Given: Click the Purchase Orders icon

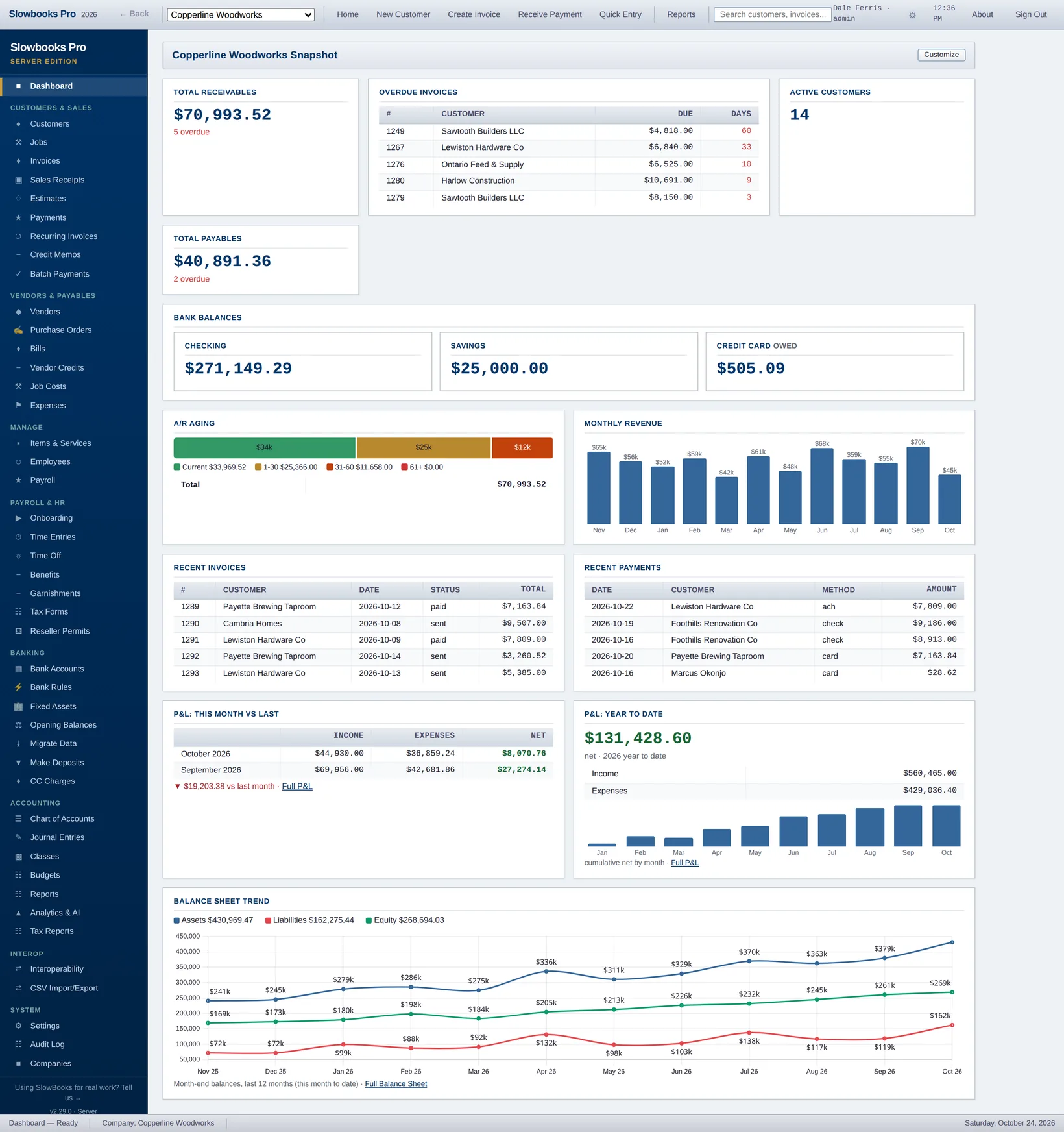Looking at the screenshot, I should (18, 330).
